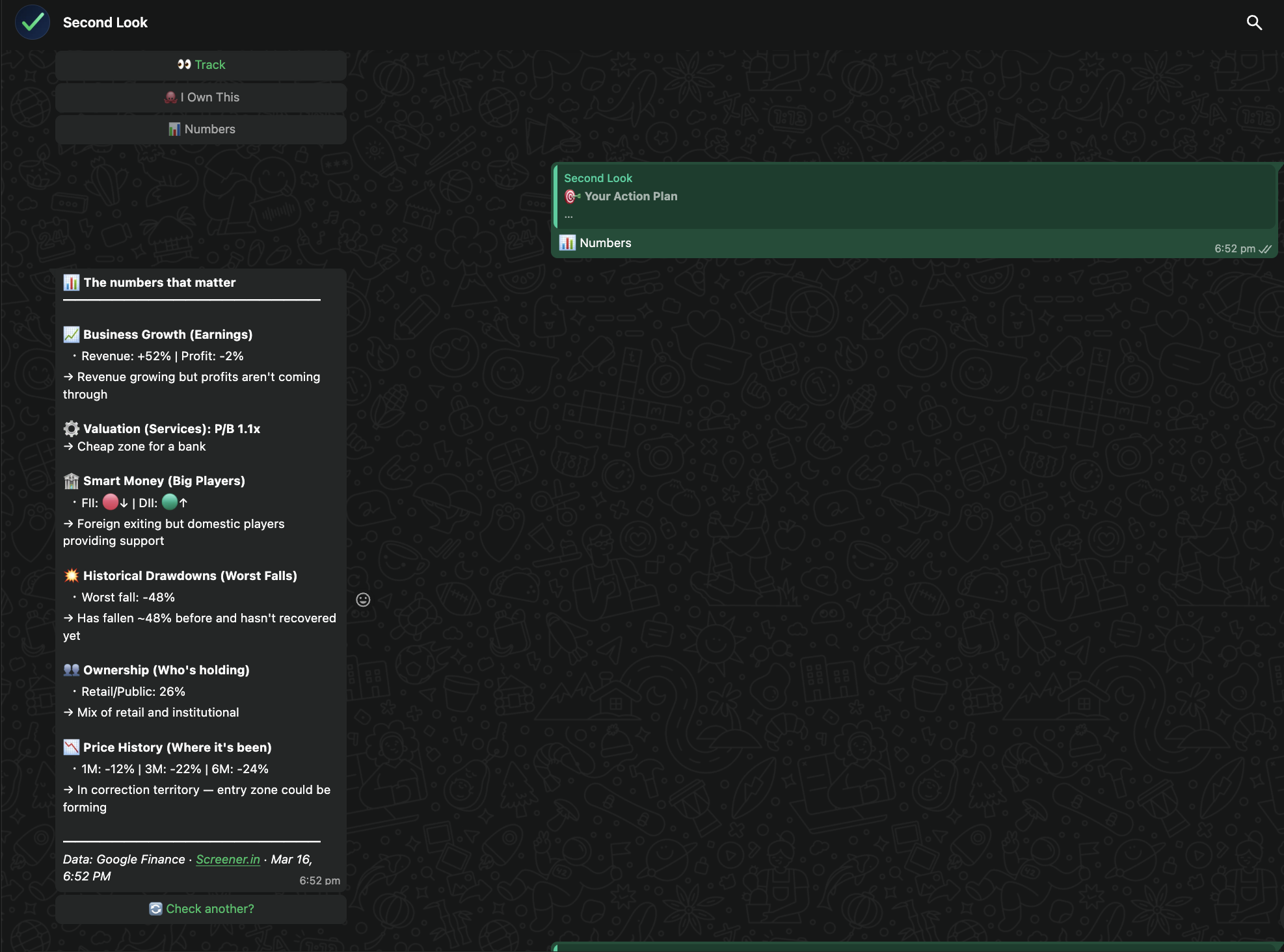
Task: Click the dark checkmark logo in the header
Action: point(32,21)
